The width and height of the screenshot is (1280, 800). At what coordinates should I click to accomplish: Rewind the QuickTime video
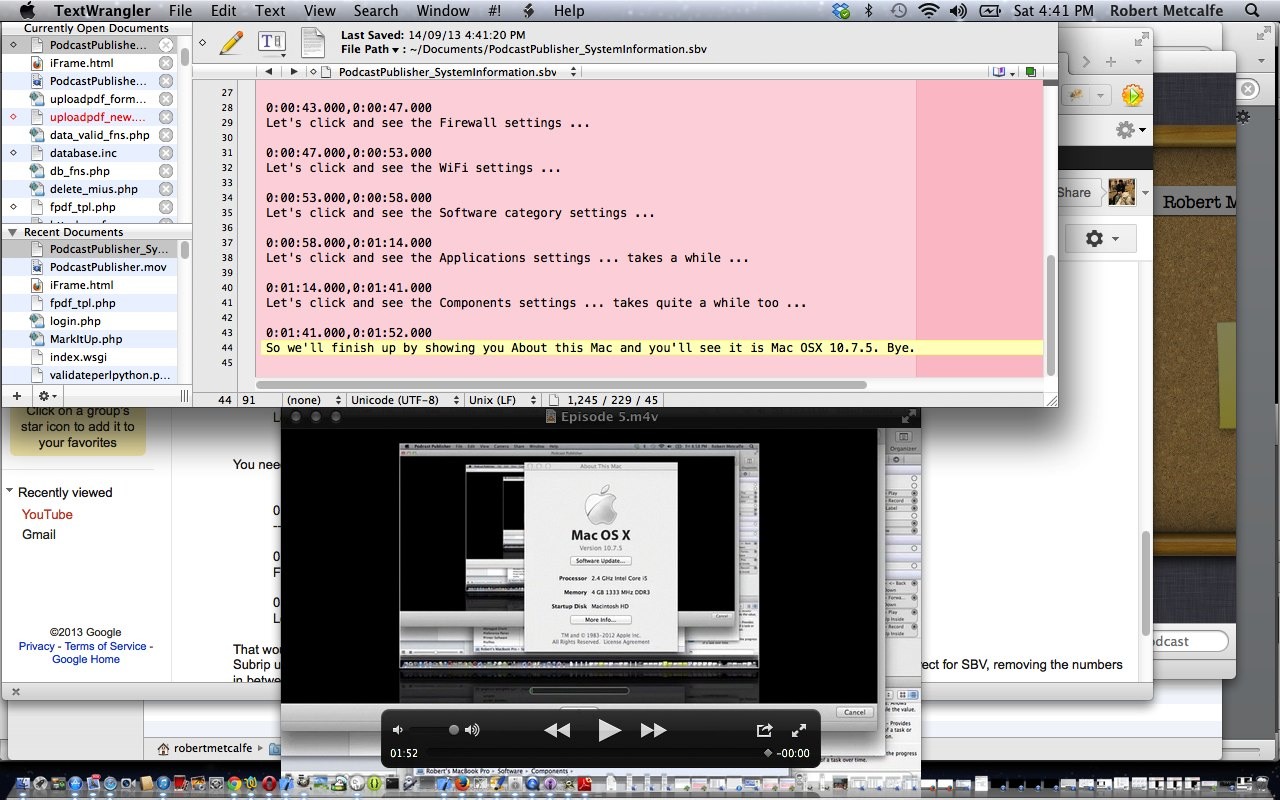557,730
